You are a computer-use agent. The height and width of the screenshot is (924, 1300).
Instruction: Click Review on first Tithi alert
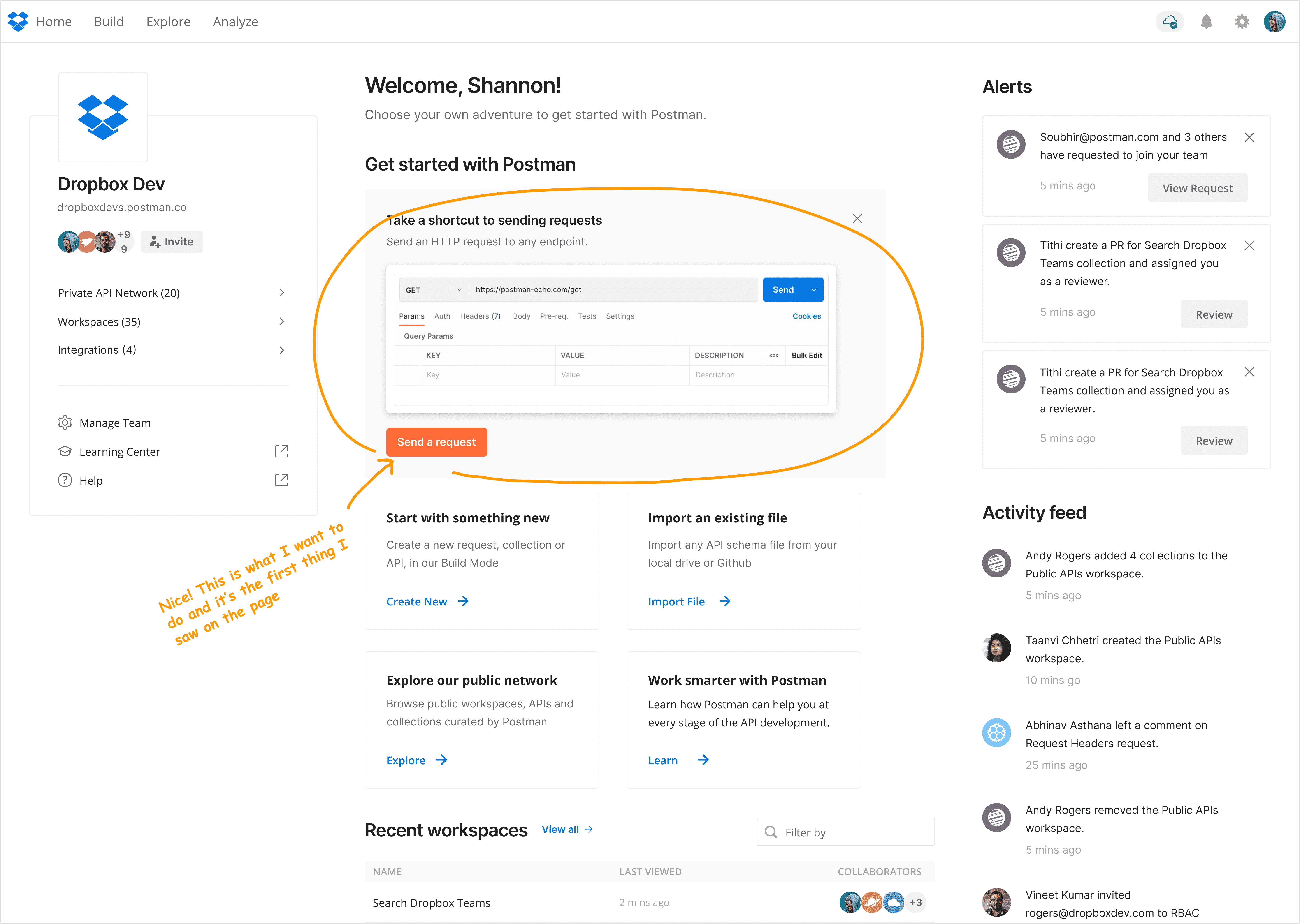[1214, 314]
